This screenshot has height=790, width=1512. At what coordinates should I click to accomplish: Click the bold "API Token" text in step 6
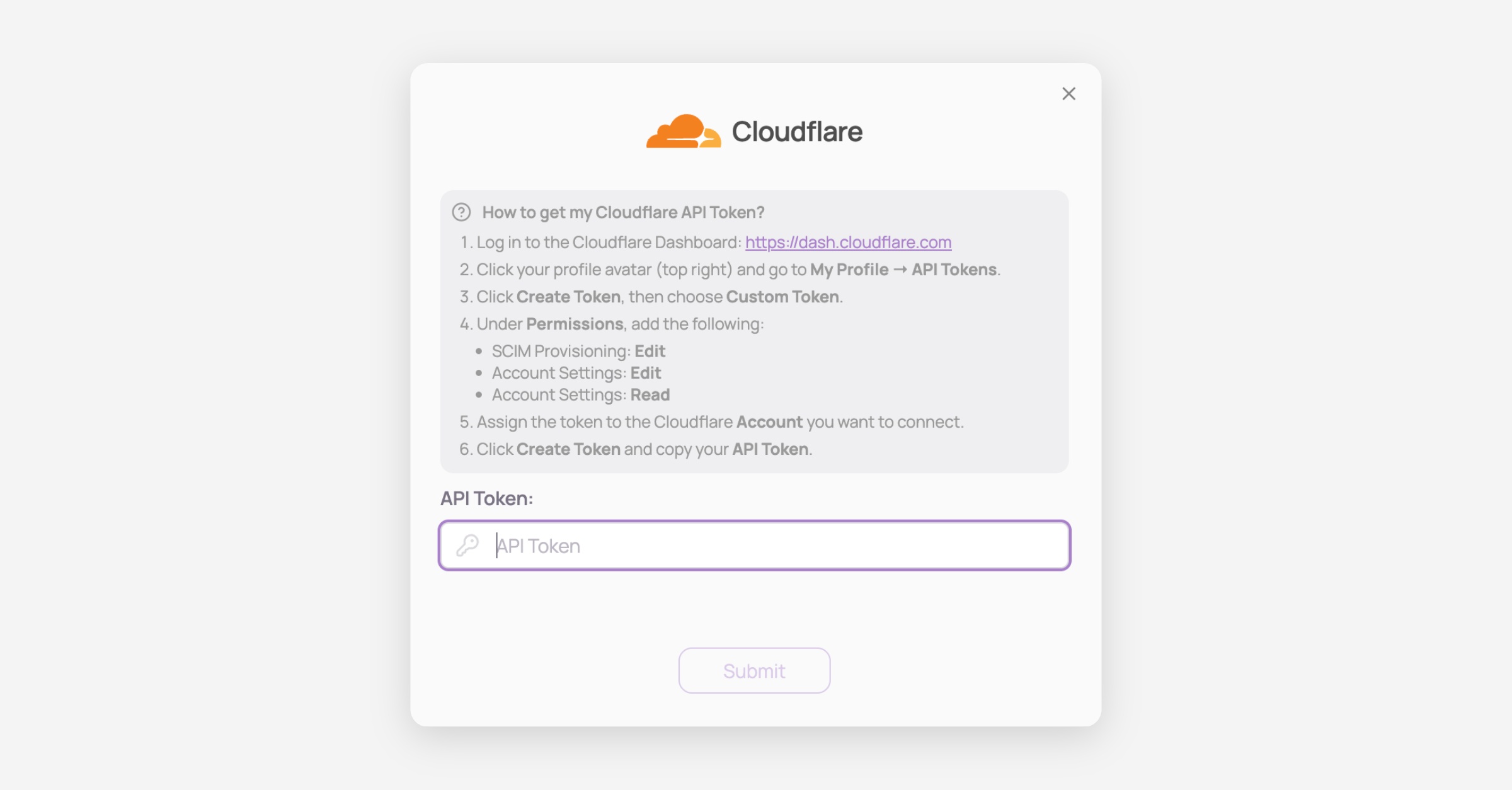[x=770, y=449]
